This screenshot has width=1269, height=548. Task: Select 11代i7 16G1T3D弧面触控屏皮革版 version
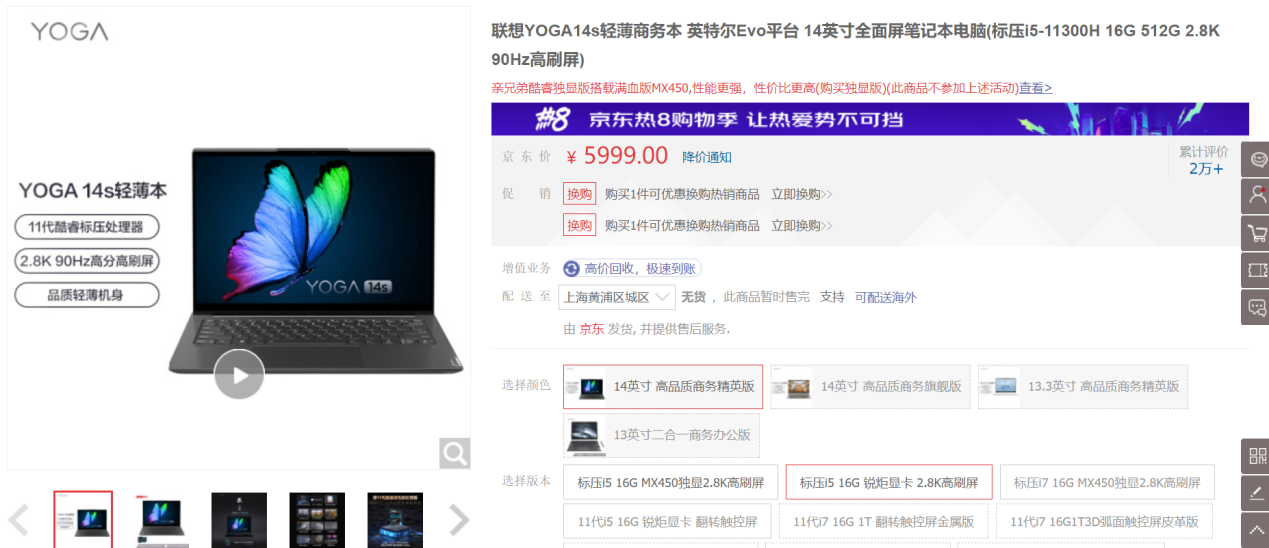1104,521
